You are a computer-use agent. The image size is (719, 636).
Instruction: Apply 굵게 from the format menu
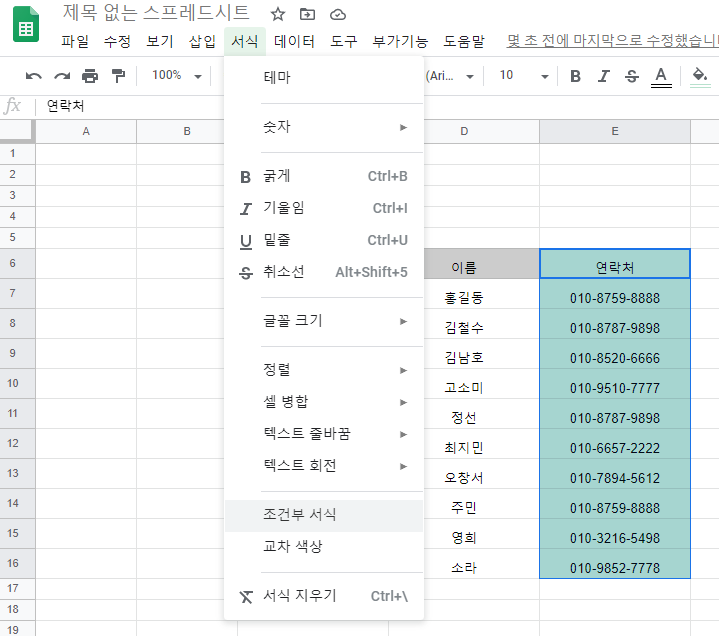(324, 176)
